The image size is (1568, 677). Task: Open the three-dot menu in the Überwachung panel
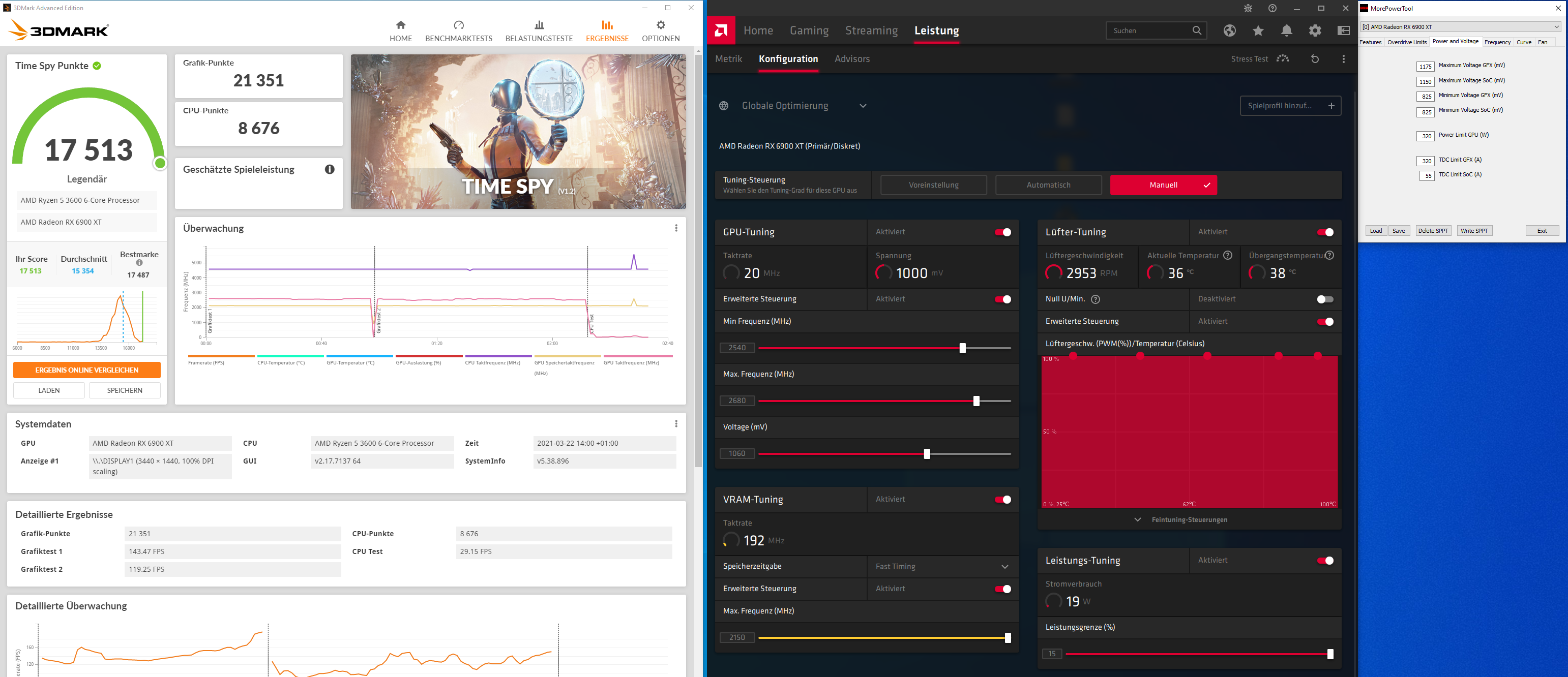tap(675, 228)
